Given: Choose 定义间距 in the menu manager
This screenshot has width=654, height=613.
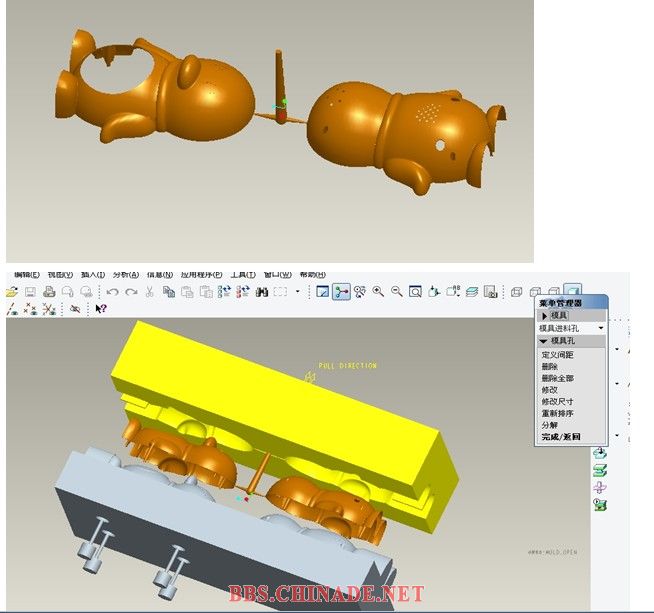Looking at the screenshot, I should click(x=557, y=355).
